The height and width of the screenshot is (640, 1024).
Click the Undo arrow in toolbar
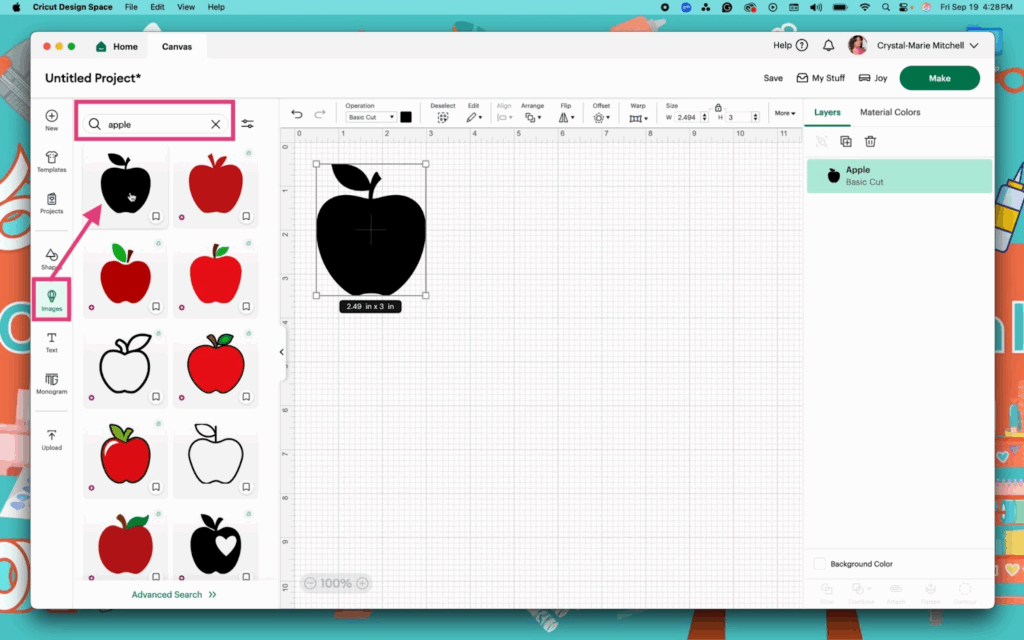click(x=297, y=114)
